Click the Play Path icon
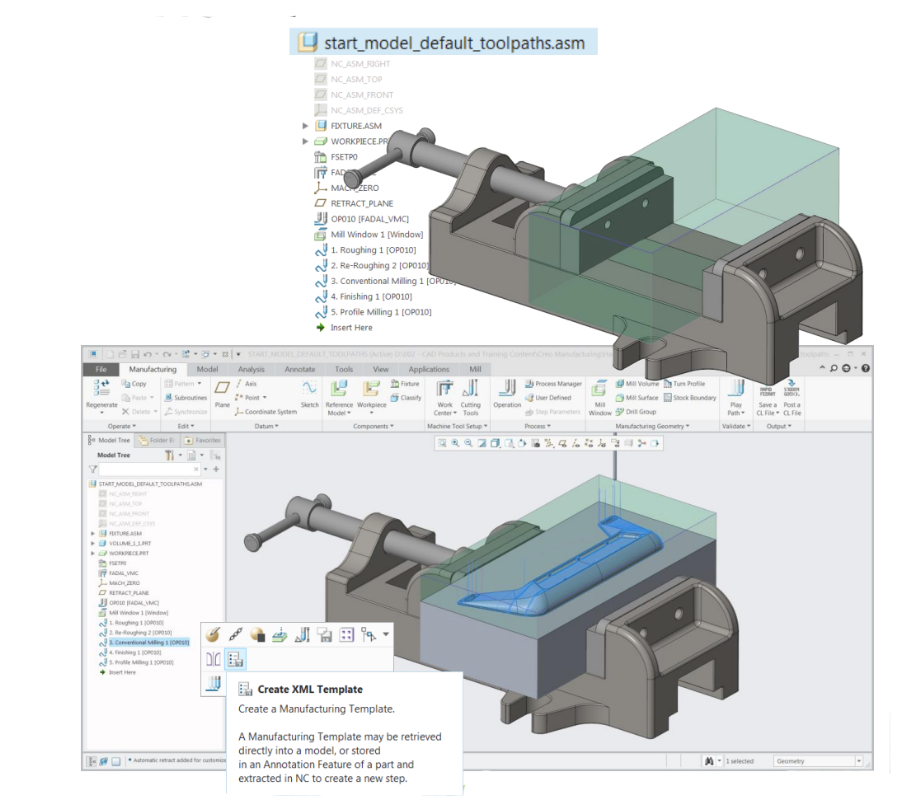900x812 pixels. tap(736, 388)
